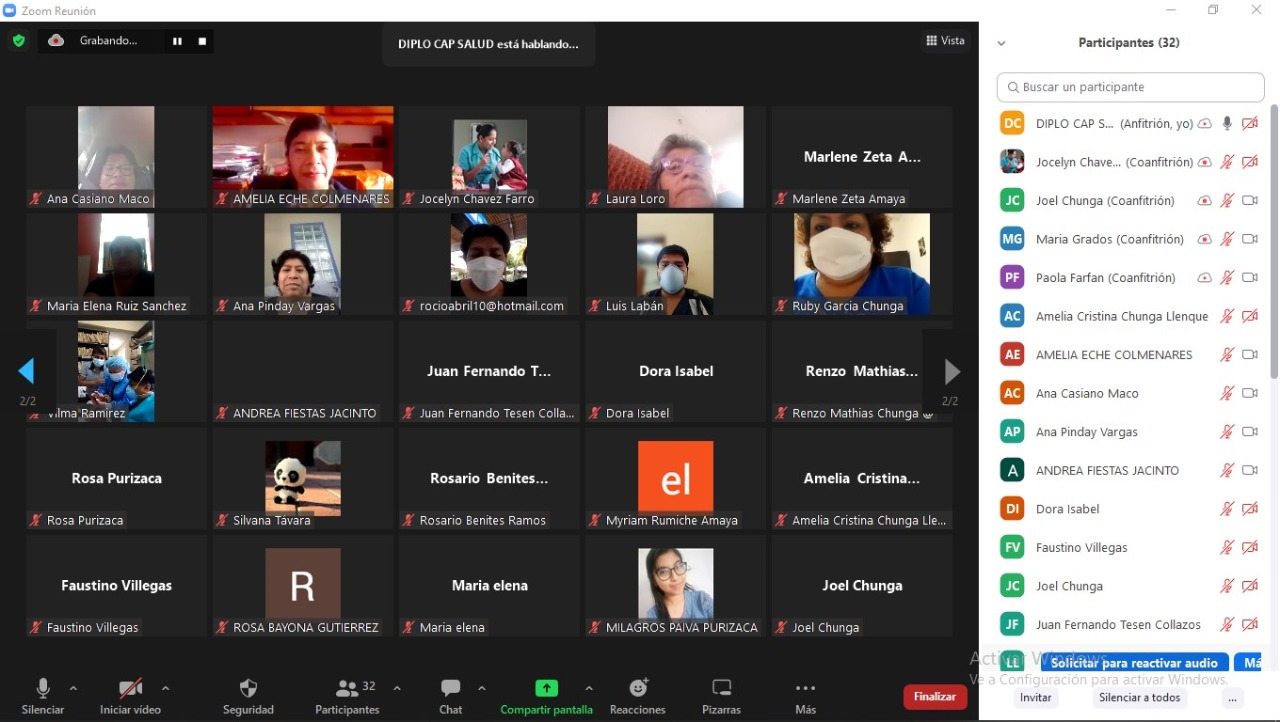Click the participants list scrollbar

[x=1274, y=242]
